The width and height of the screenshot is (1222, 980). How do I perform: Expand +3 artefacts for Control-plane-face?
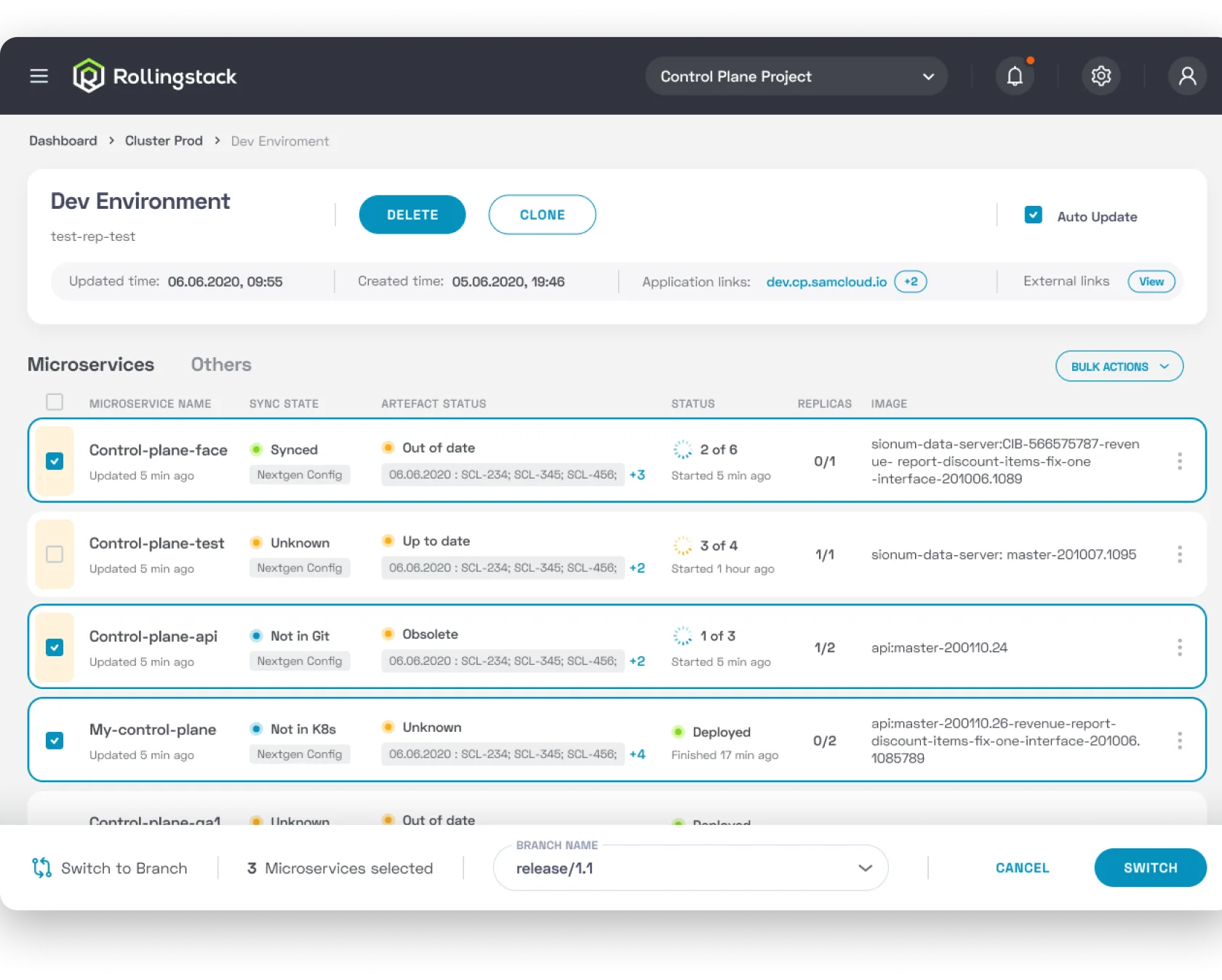637,474
